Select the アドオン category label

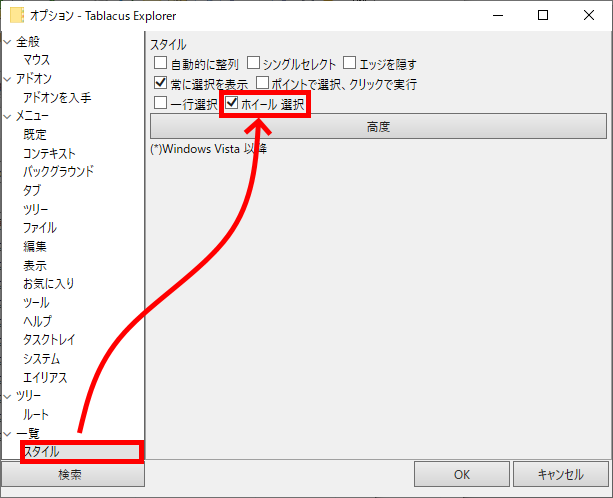34,79
